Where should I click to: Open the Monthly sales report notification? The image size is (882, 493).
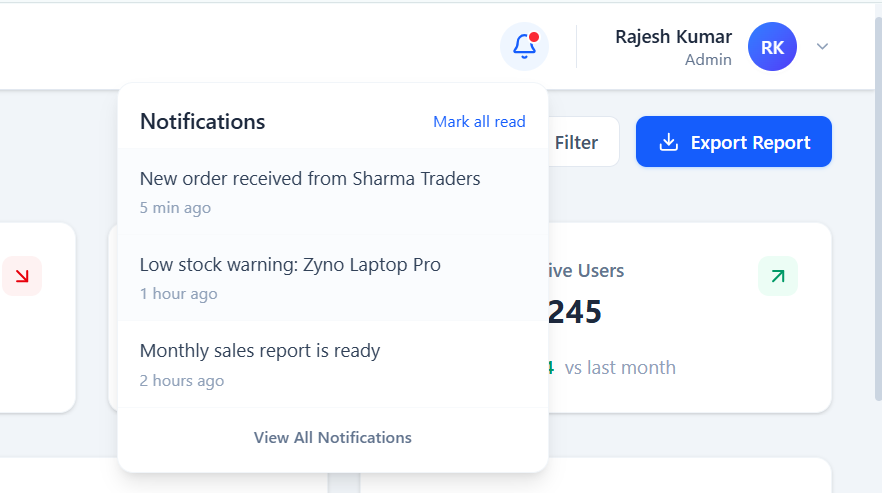(260, 351)
